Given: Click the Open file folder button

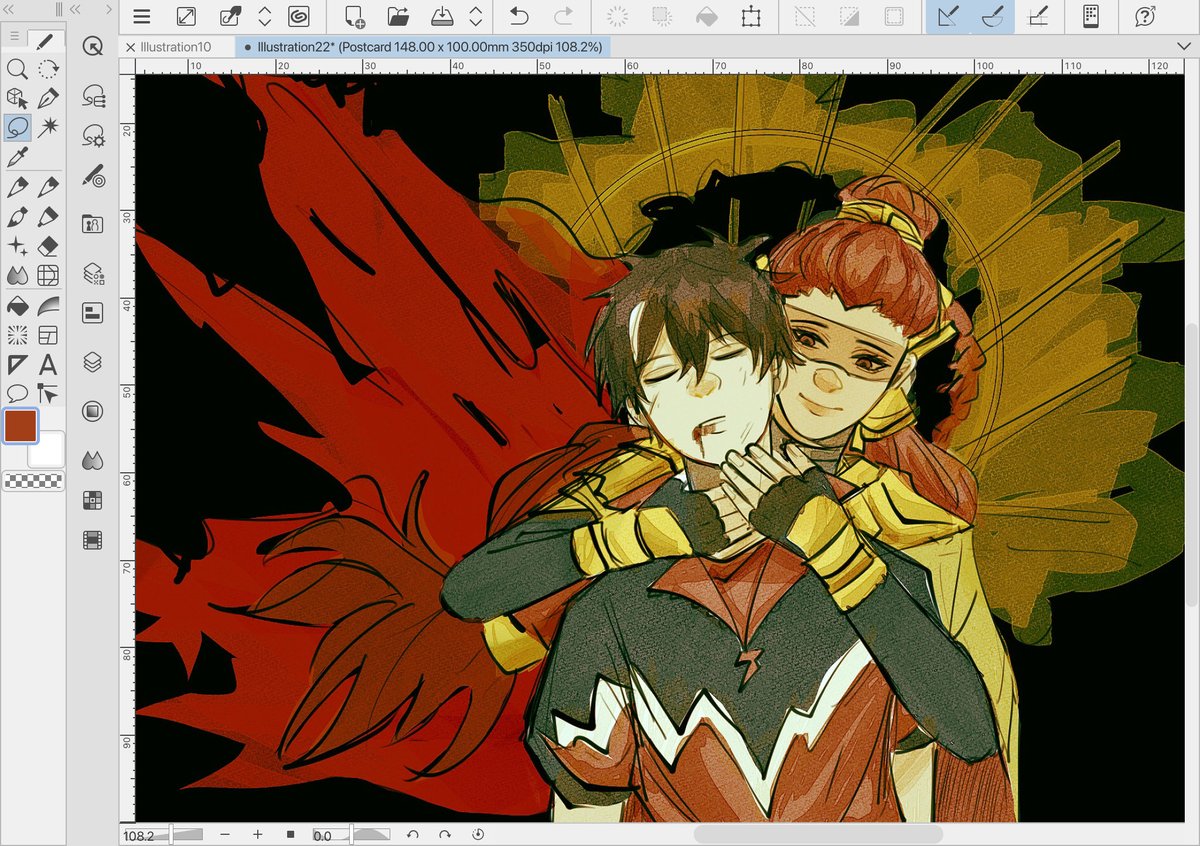Looking at the screenshot, I should (398, 16).
